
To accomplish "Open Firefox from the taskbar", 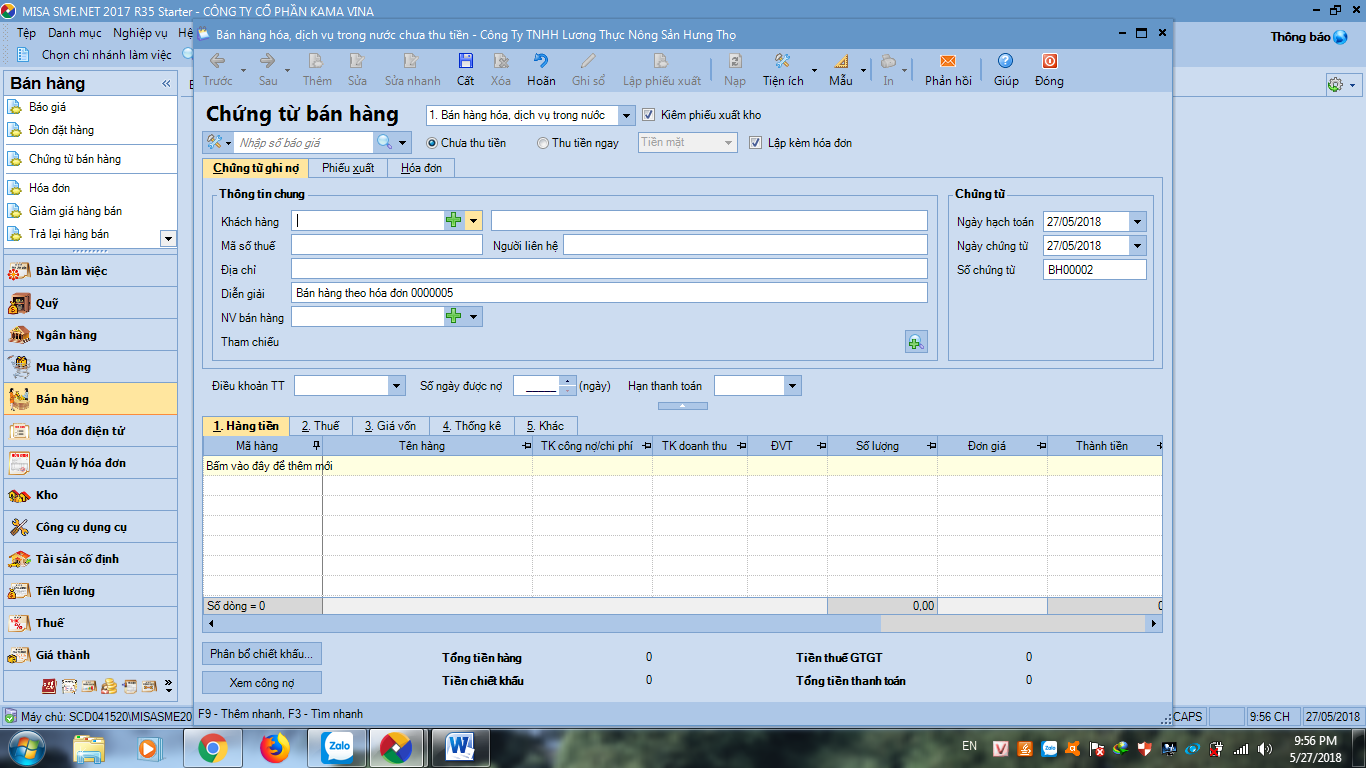I will pos(273,747).
